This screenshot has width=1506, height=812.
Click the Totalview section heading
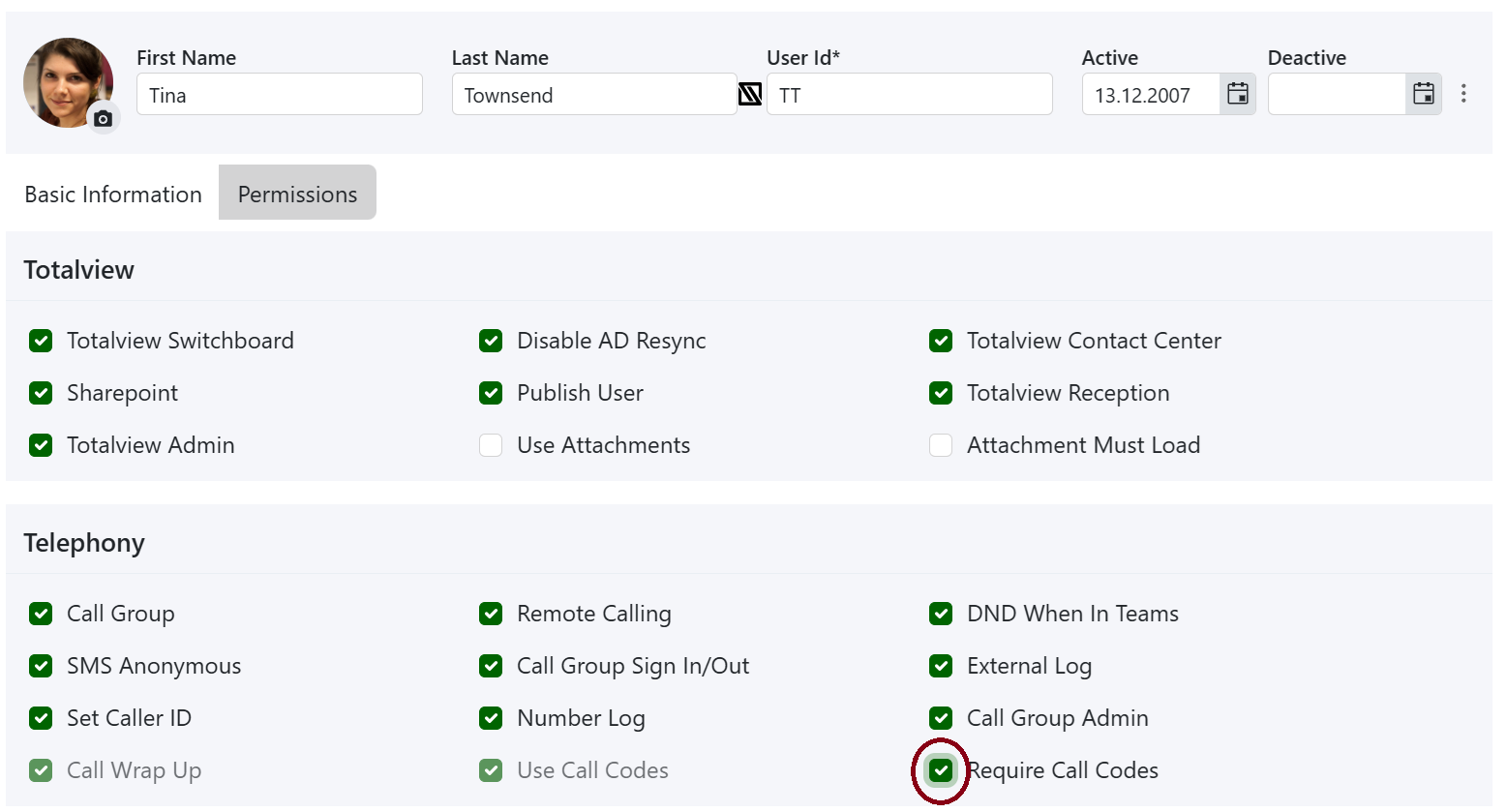(79, 270)
